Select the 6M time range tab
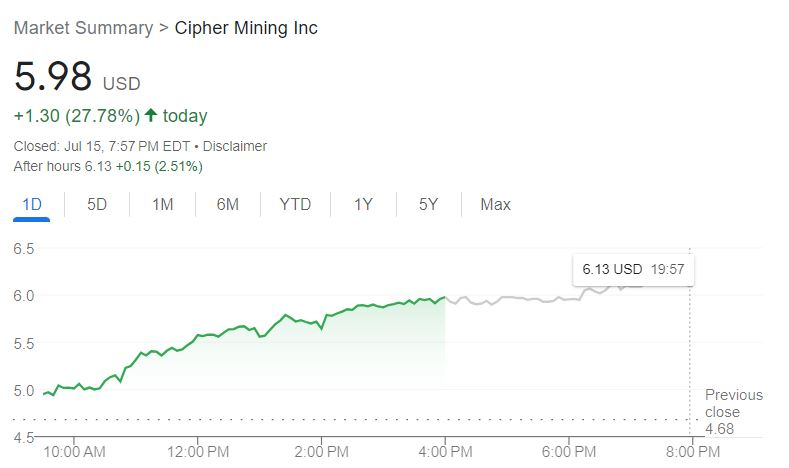 [x=227, y=204]
